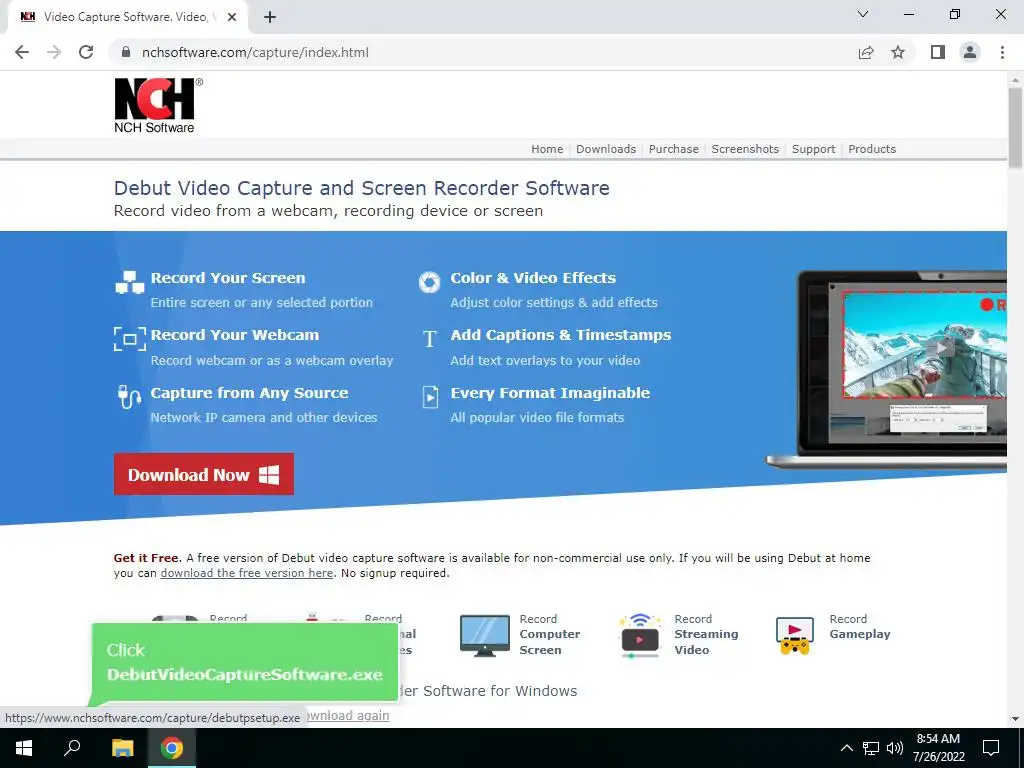
Task: Click the share page icon
Action: [866, 52]
